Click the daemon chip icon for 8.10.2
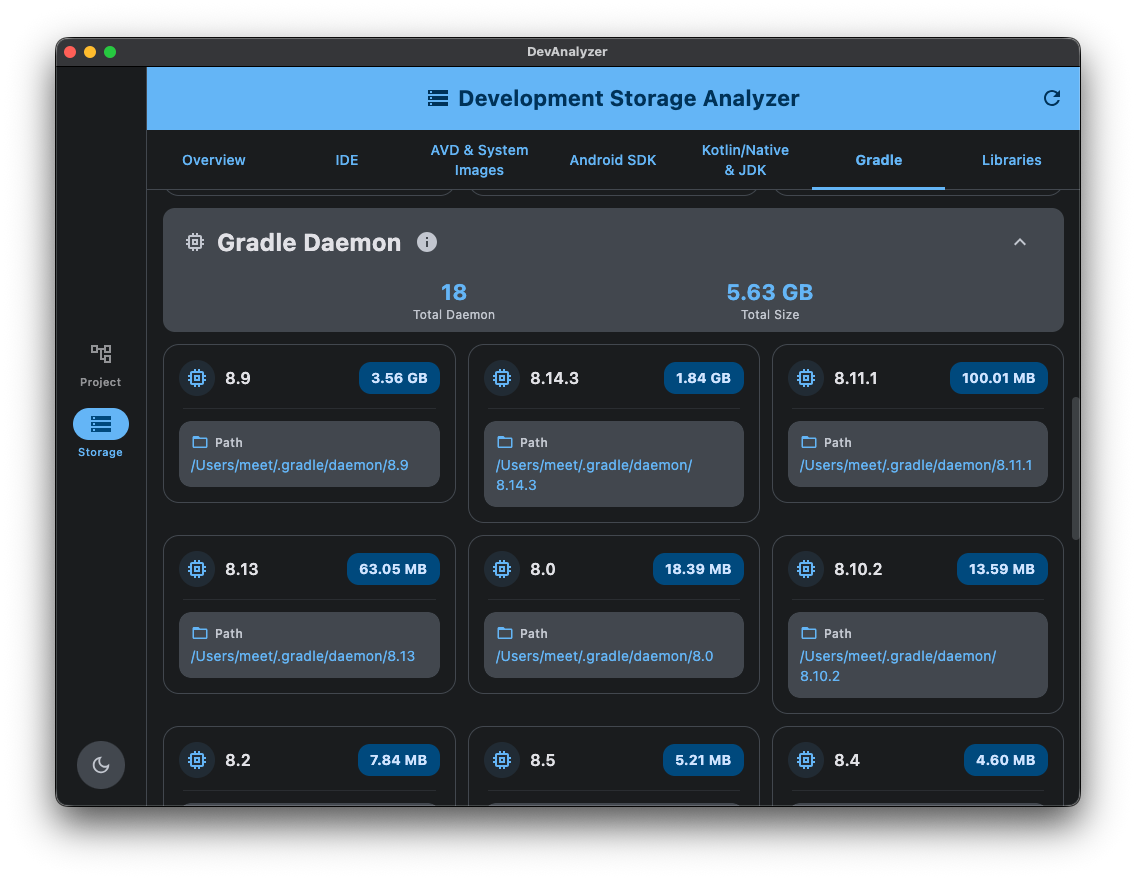This screenshot has height=880, width=1136. click(x=806, y=569)
